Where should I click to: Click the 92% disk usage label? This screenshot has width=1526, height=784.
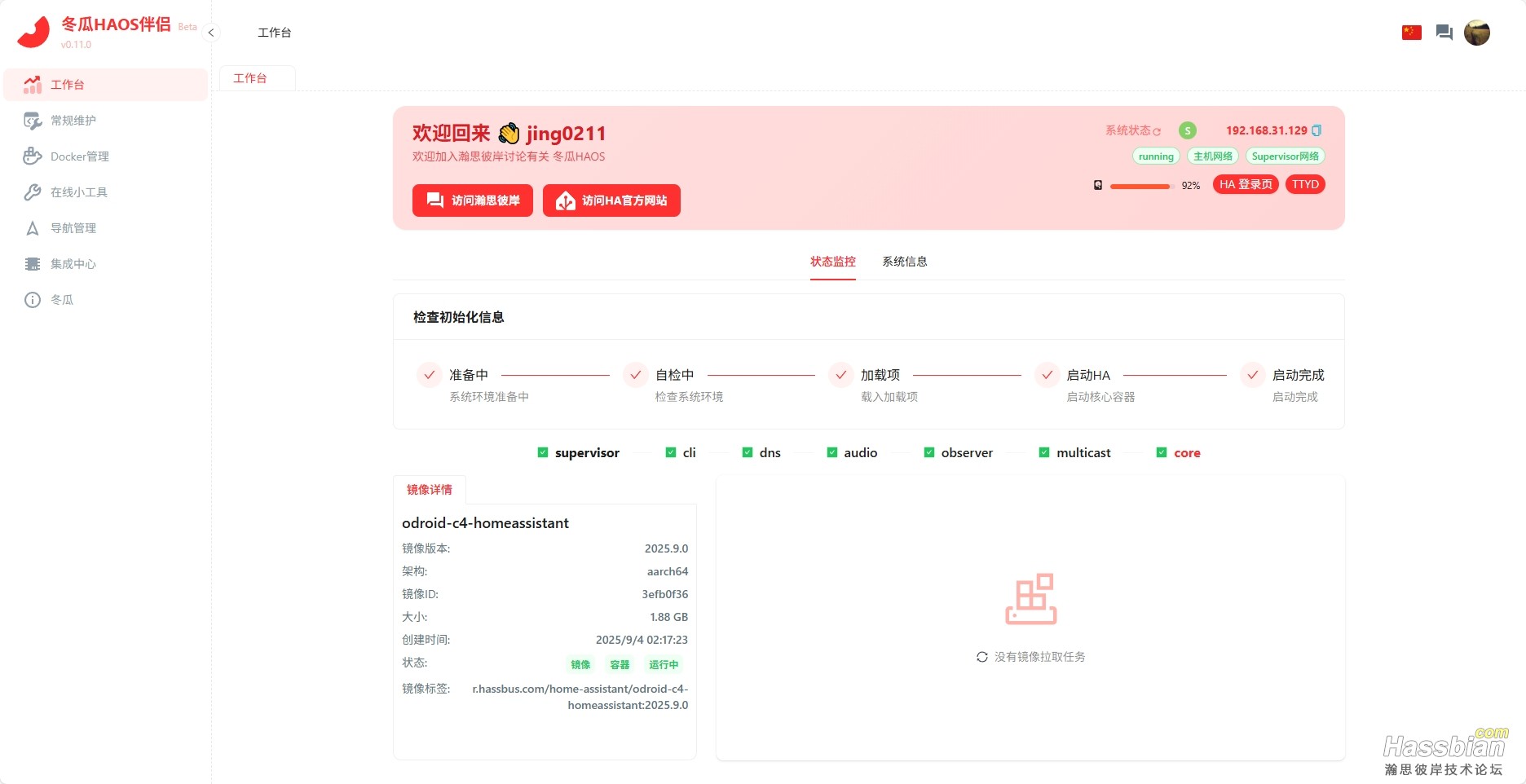point(1191,186)
